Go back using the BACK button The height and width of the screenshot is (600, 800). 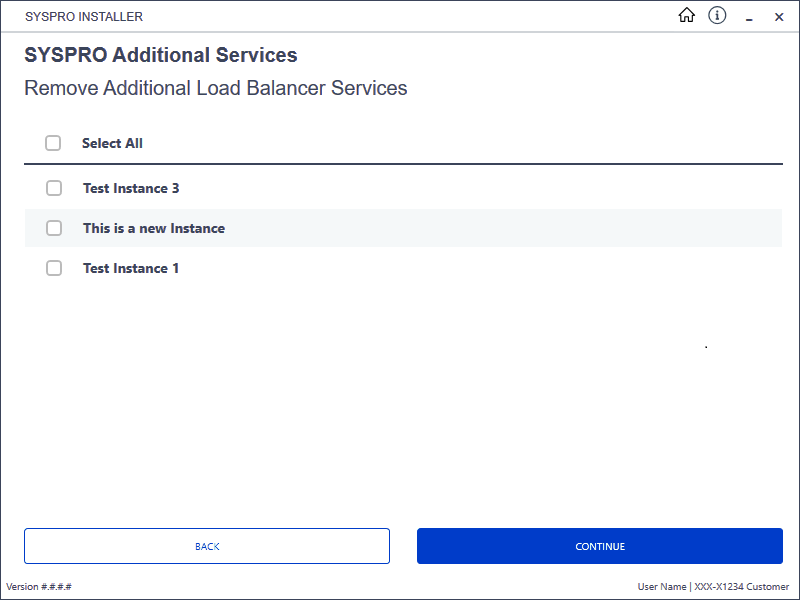pyautogui.click(x=207, y=546)
